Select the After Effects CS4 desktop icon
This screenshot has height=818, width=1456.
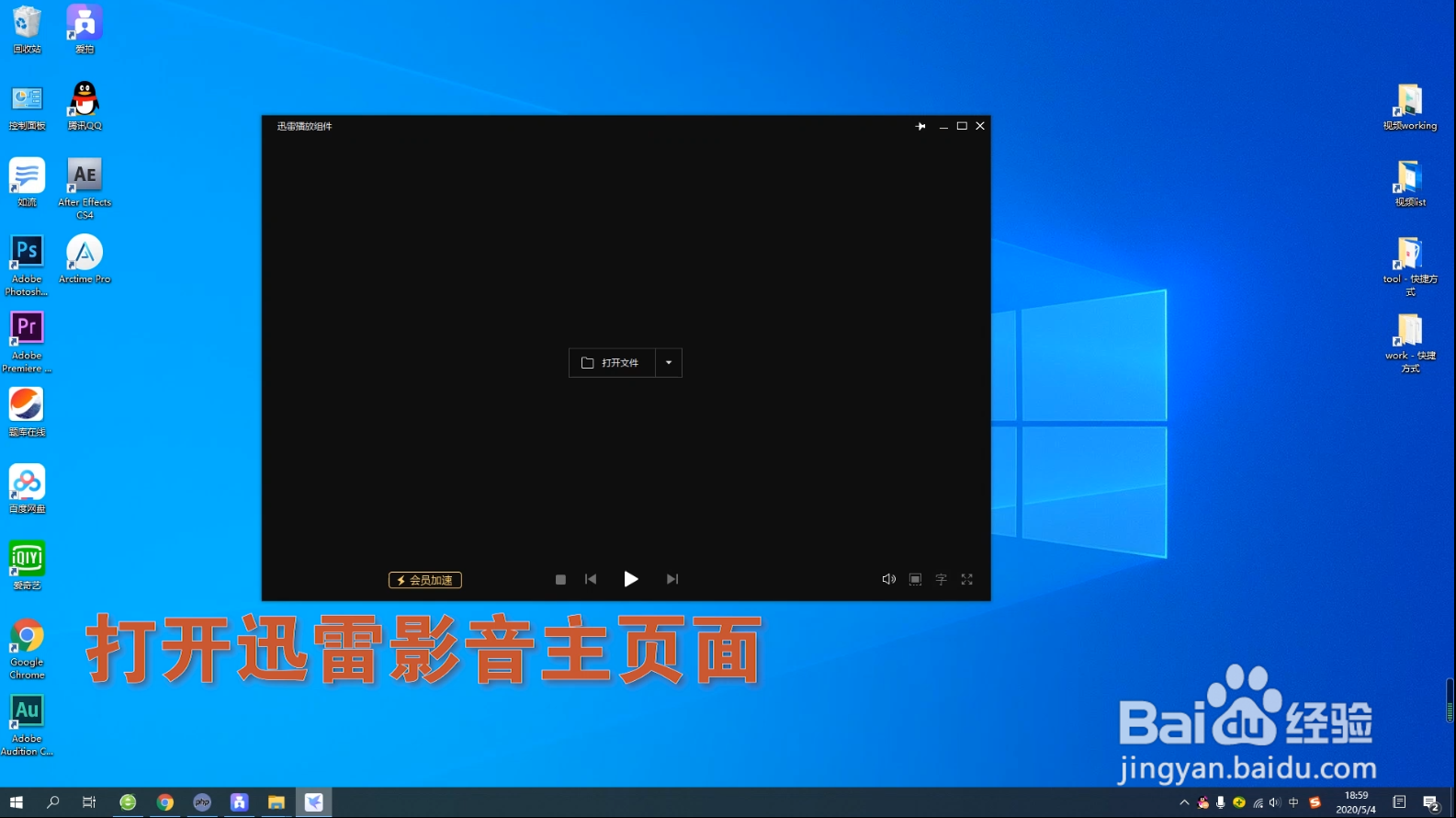coord(85,188)
